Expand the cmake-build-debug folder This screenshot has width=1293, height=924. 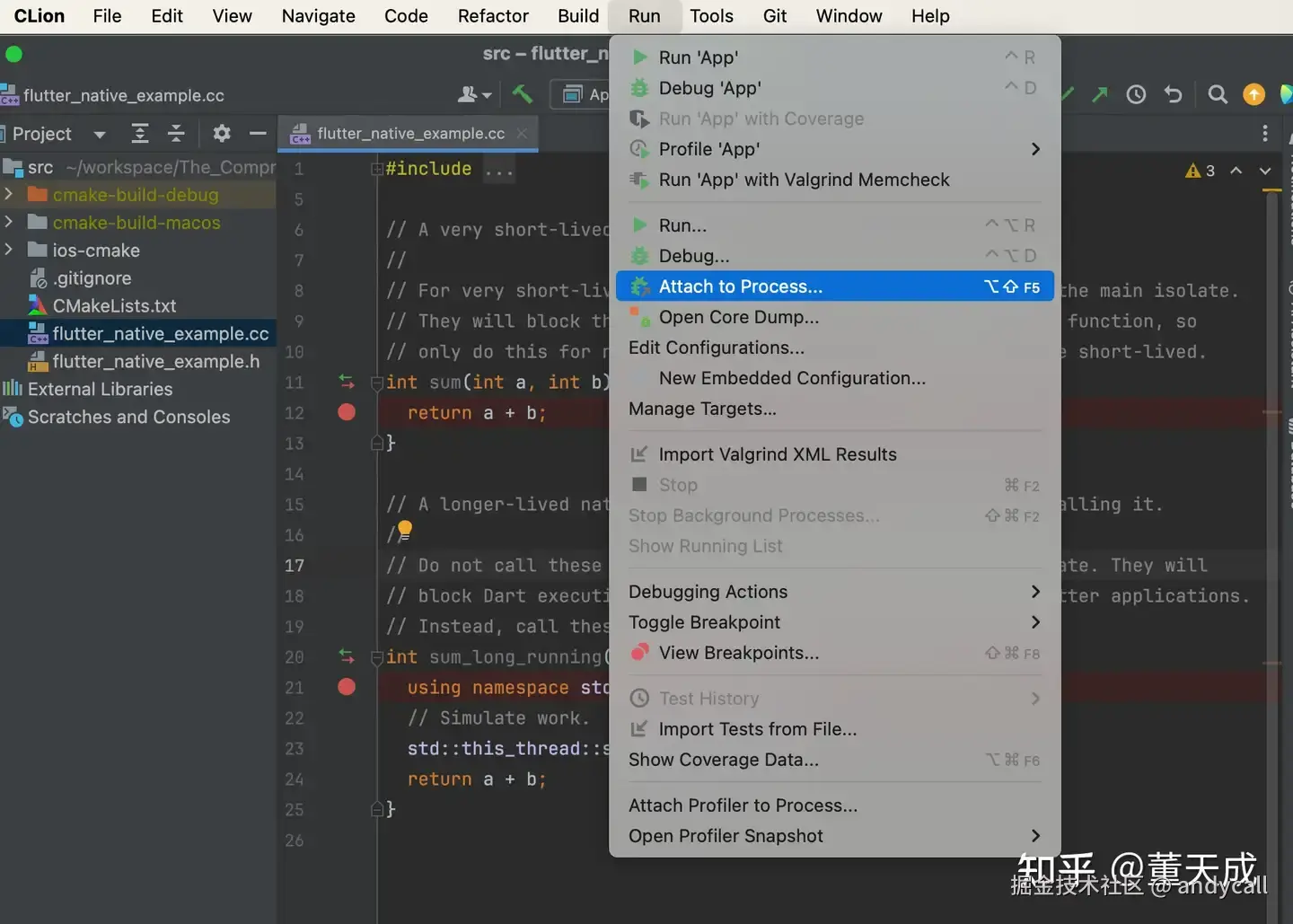[9, 195]
